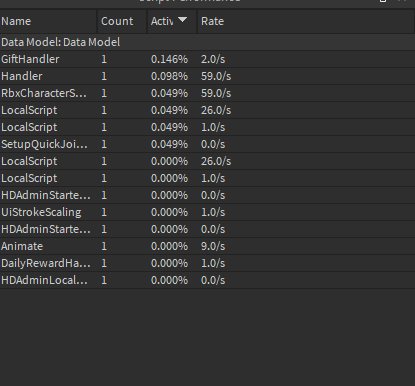Select the GiftHandler script row
Image resolution: width=415 pixels, height=386 pixels.
(207, 59)
